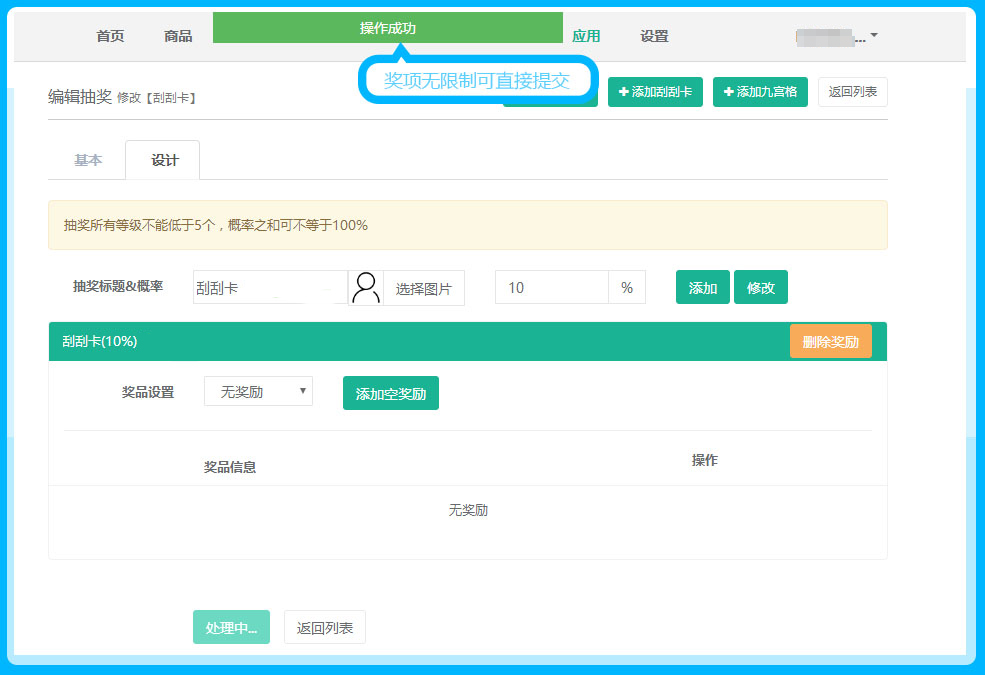Expand the 奖品设置 无奖励 dropdown
985x675 pixels.
pyautogui.click(x=258, y=392)
